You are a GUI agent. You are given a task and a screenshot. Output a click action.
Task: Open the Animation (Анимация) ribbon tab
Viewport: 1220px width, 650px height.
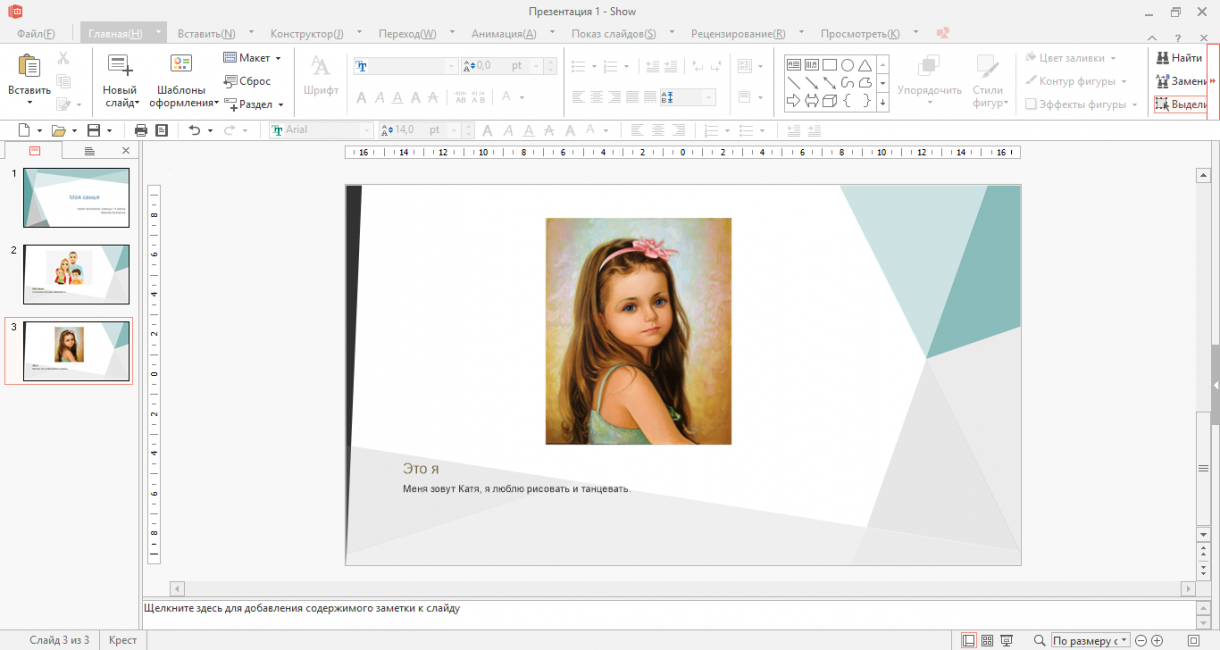pyautogui.click(x=503, y=33)
